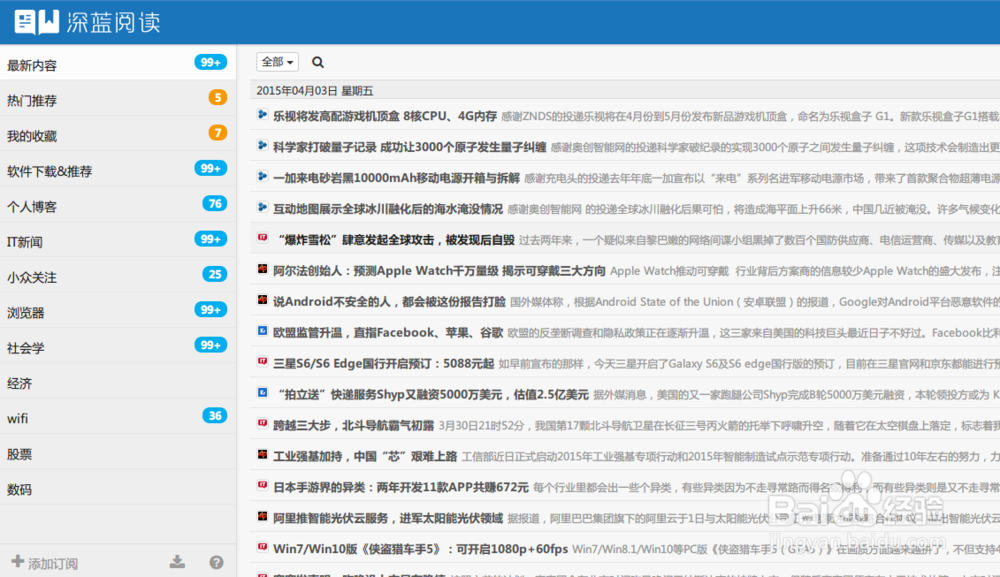Open article "爆炸雪松"肆意发起全球攻击
Viewport: 1000px width, 577px height.
point(393,240)
